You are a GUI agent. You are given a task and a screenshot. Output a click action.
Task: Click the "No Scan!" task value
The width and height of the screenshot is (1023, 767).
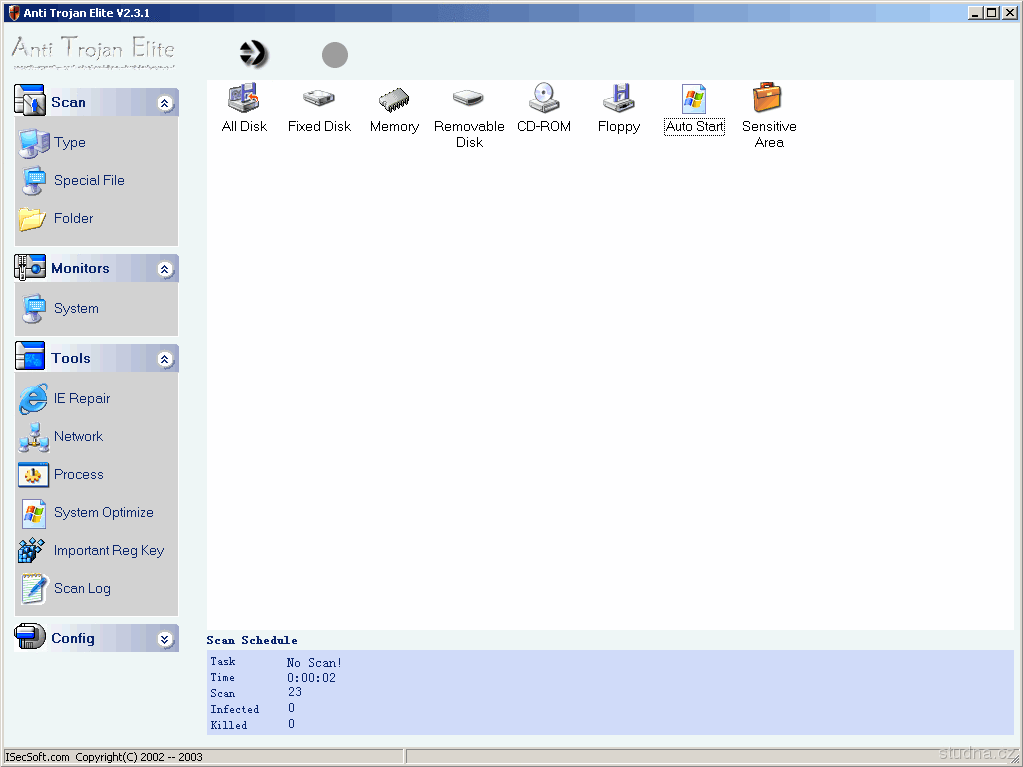(x=314, y=663)
